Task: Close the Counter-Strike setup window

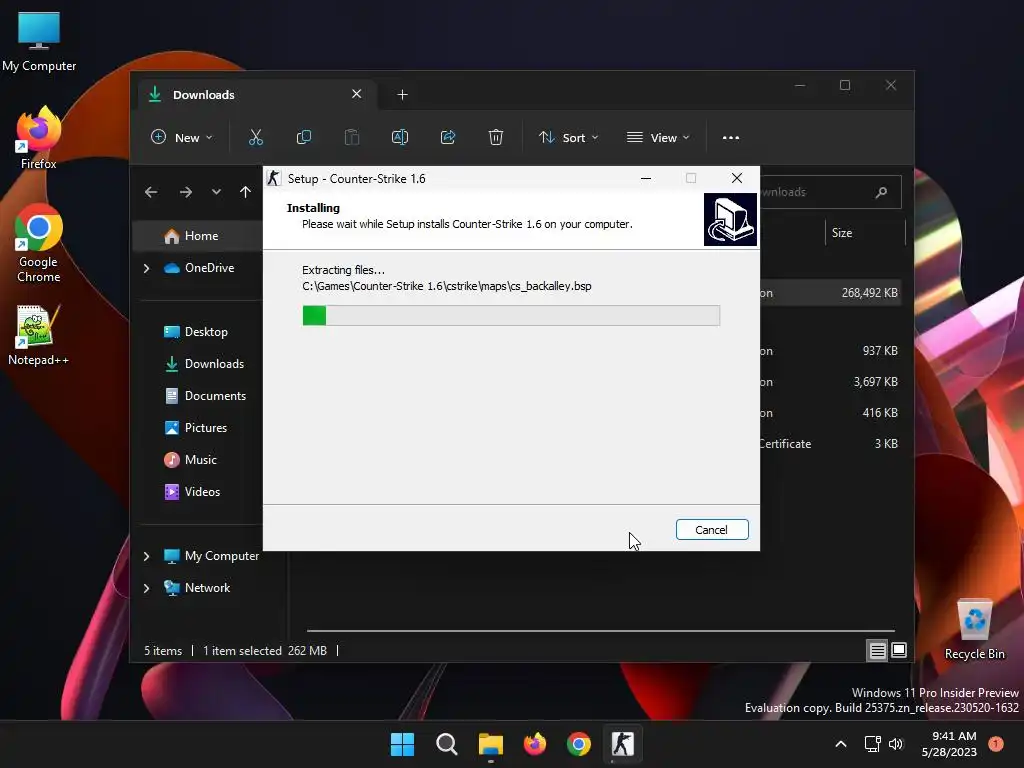Action: pos(737,178)
